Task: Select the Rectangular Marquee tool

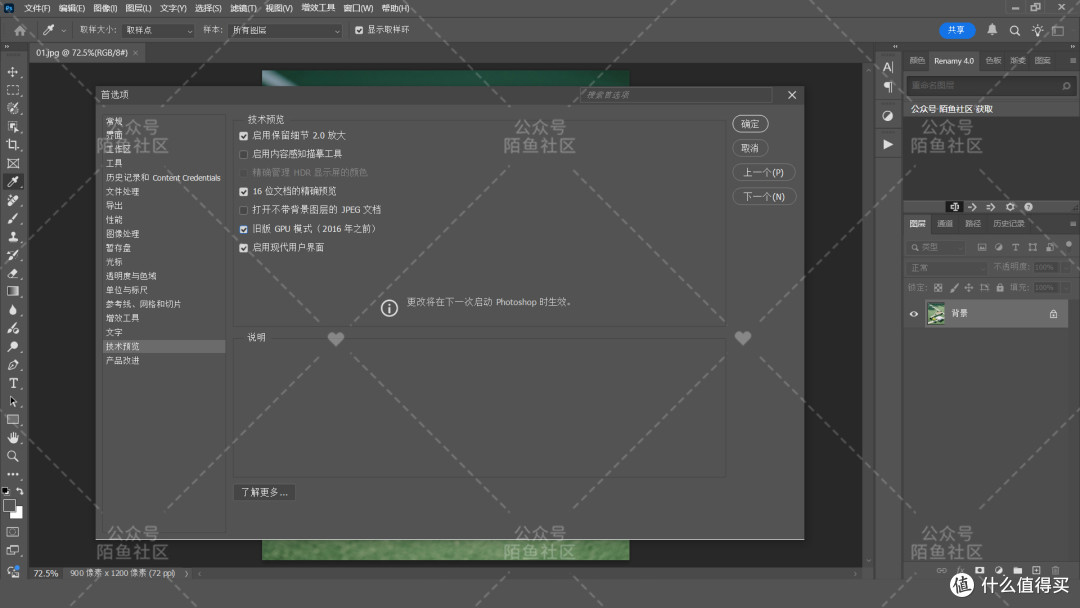Action: pyautogui.click(x=12, y=90)
